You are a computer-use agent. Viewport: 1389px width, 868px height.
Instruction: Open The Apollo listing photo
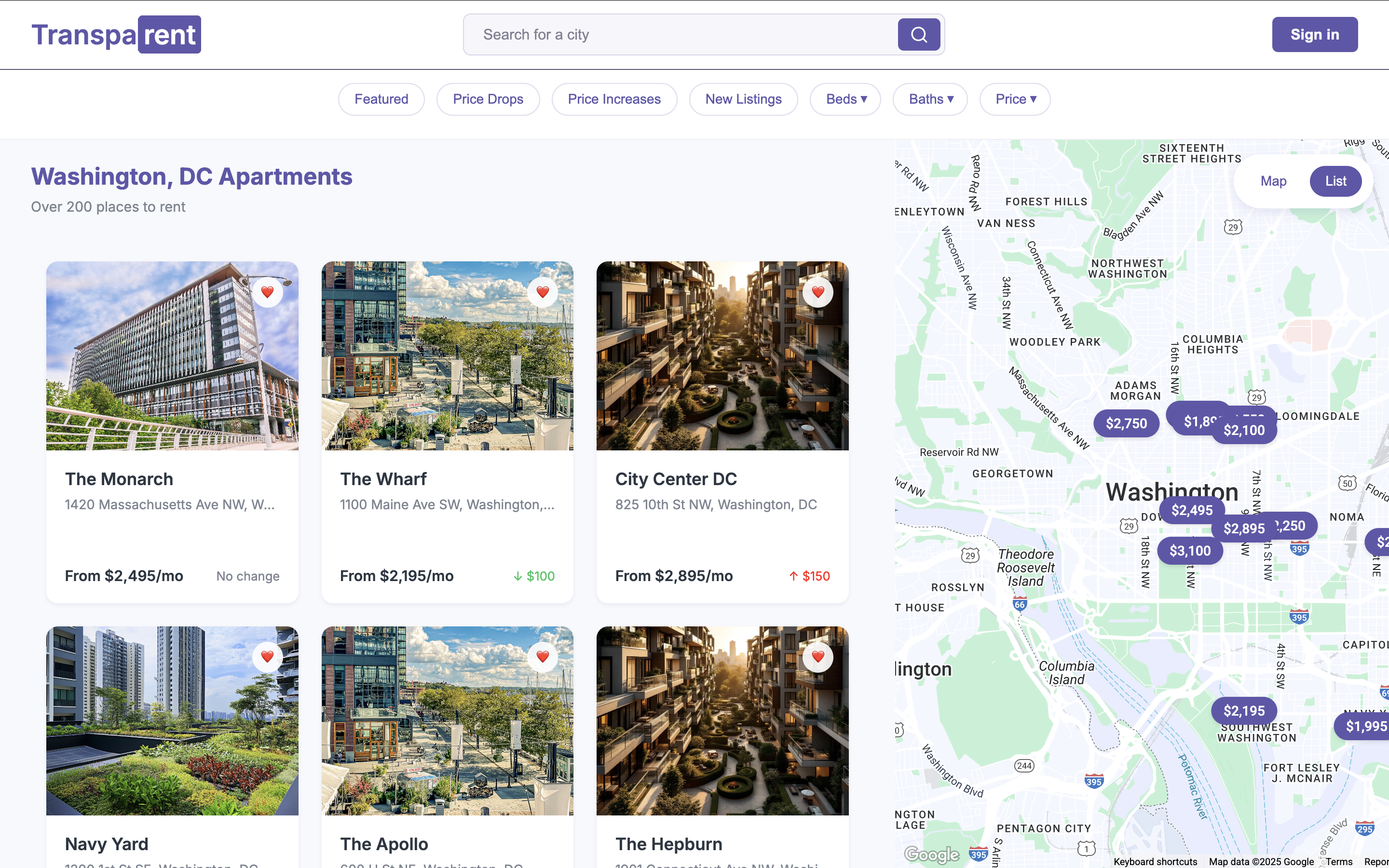click(x=447, y=720)
